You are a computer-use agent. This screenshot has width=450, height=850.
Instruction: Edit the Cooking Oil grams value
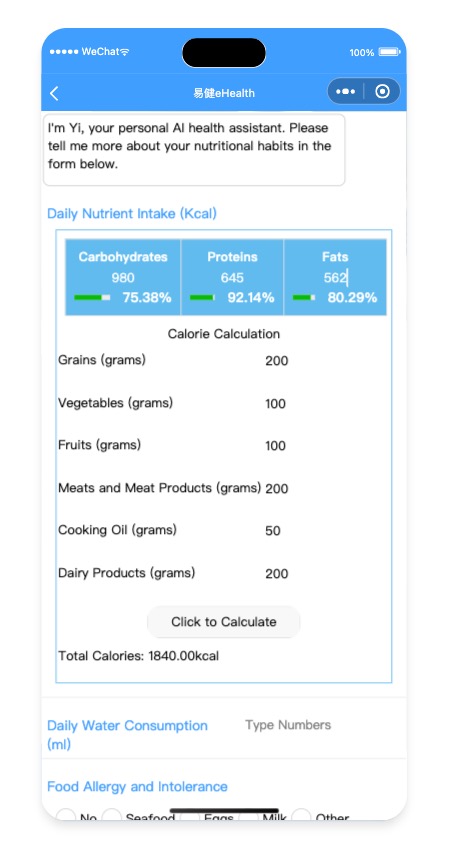(x=273, y=531)
